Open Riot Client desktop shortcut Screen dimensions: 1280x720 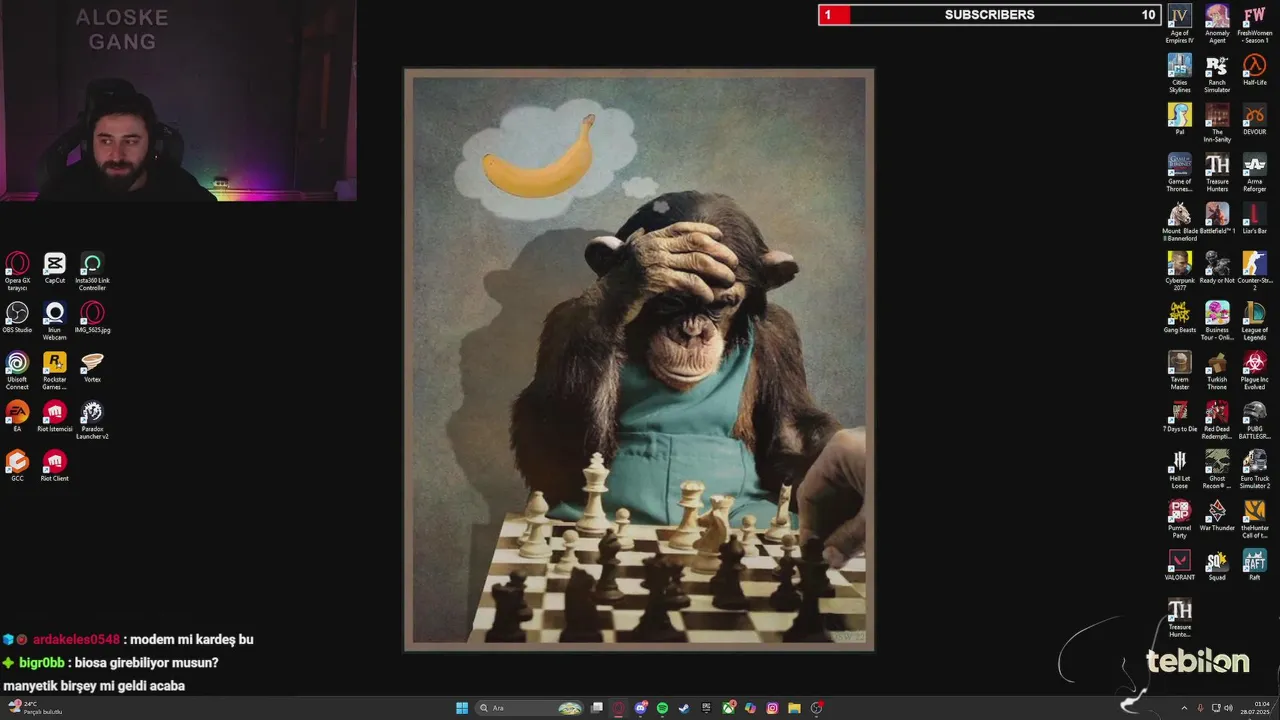point(55,465)
